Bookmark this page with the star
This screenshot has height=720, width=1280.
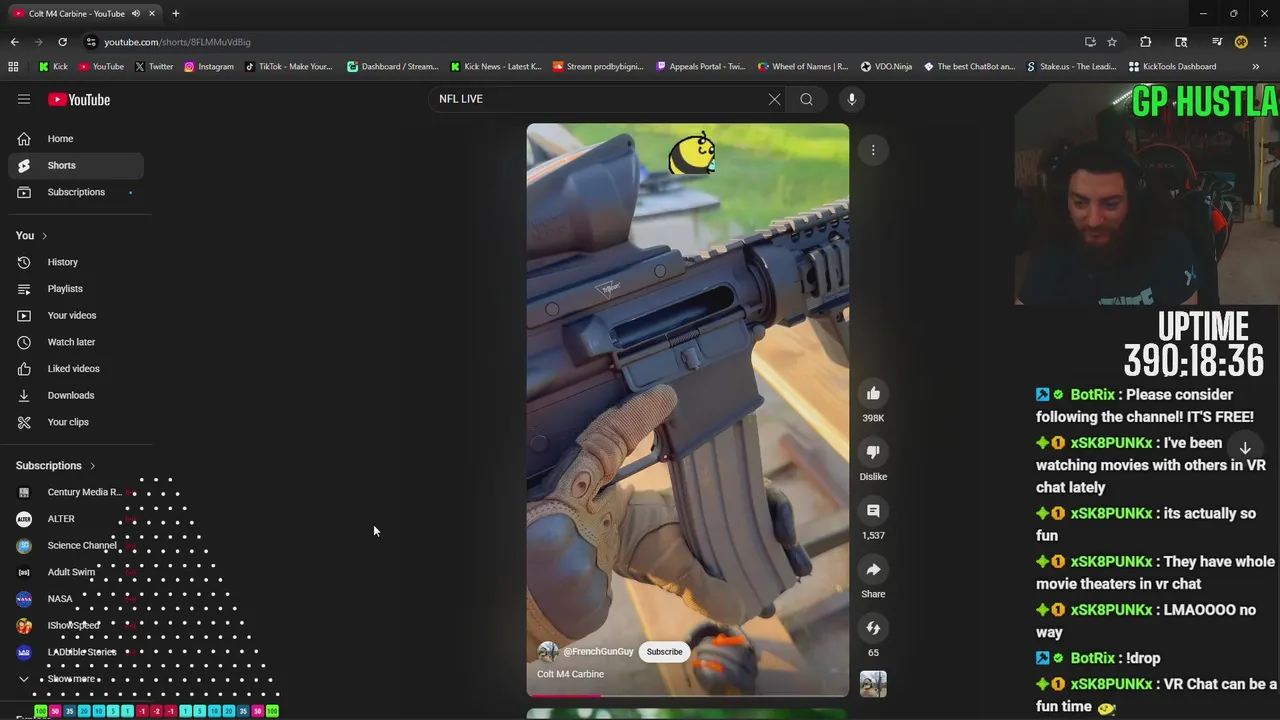pos(1112,42)
